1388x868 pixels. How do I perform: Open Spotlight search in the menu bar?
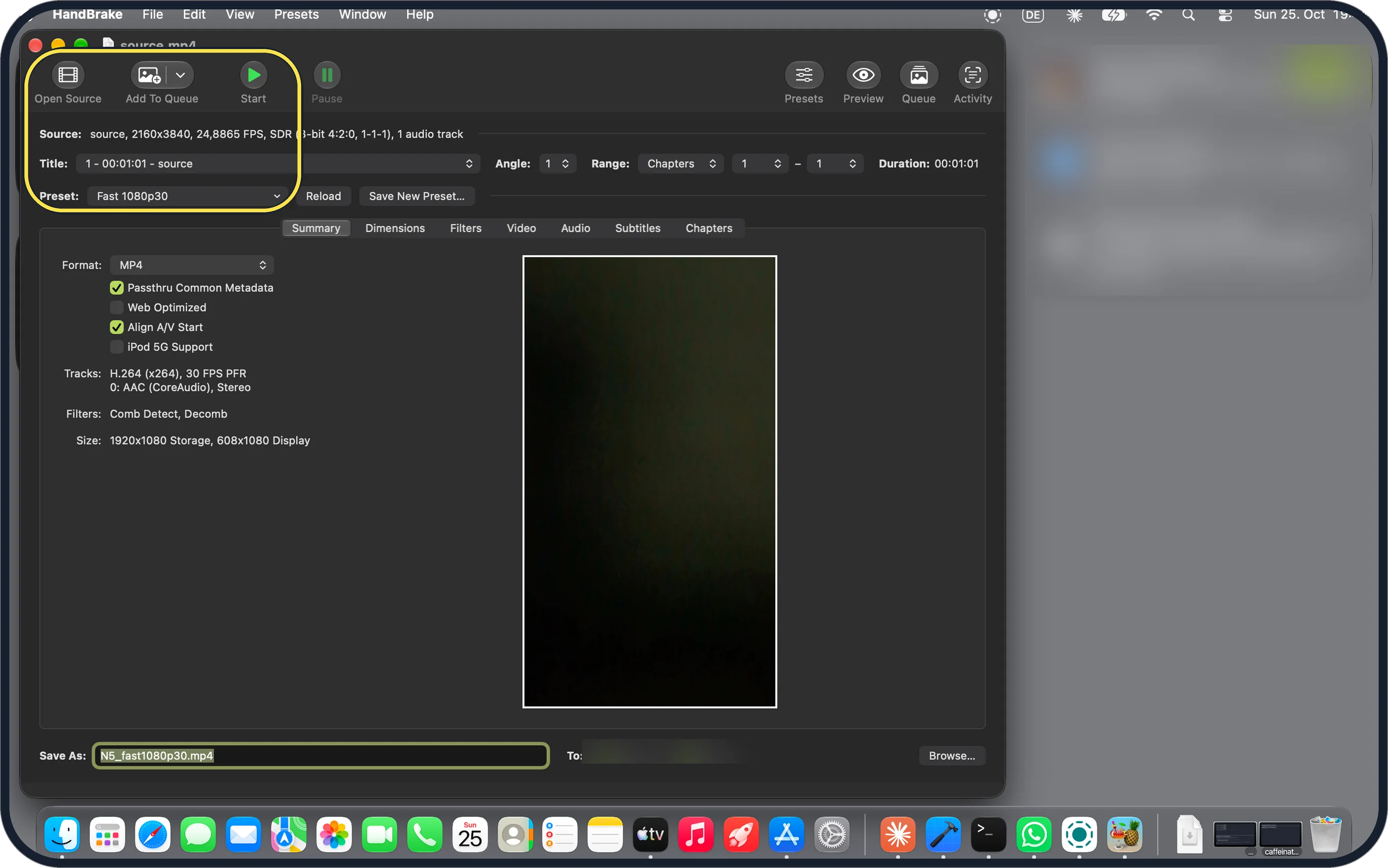[x=1188, y=15]
